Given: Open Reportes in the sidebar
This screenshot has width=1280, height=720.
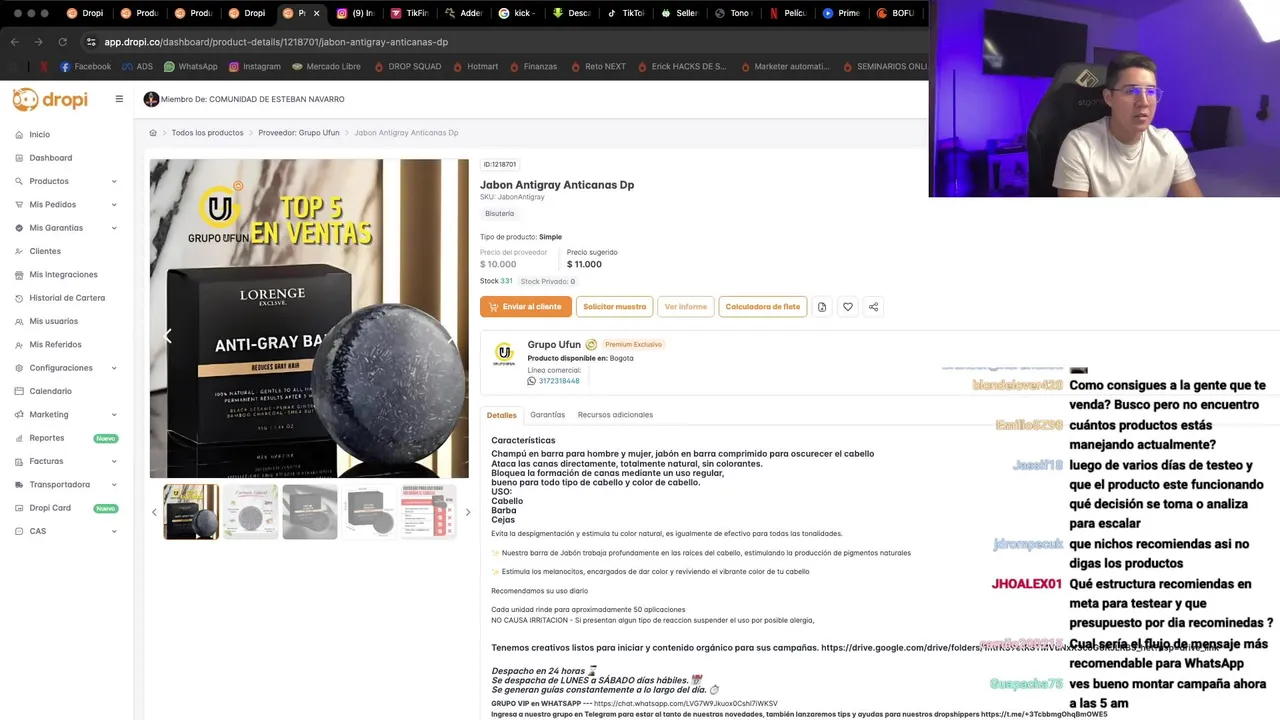Looking at the screenshot, I should [46, 438].
